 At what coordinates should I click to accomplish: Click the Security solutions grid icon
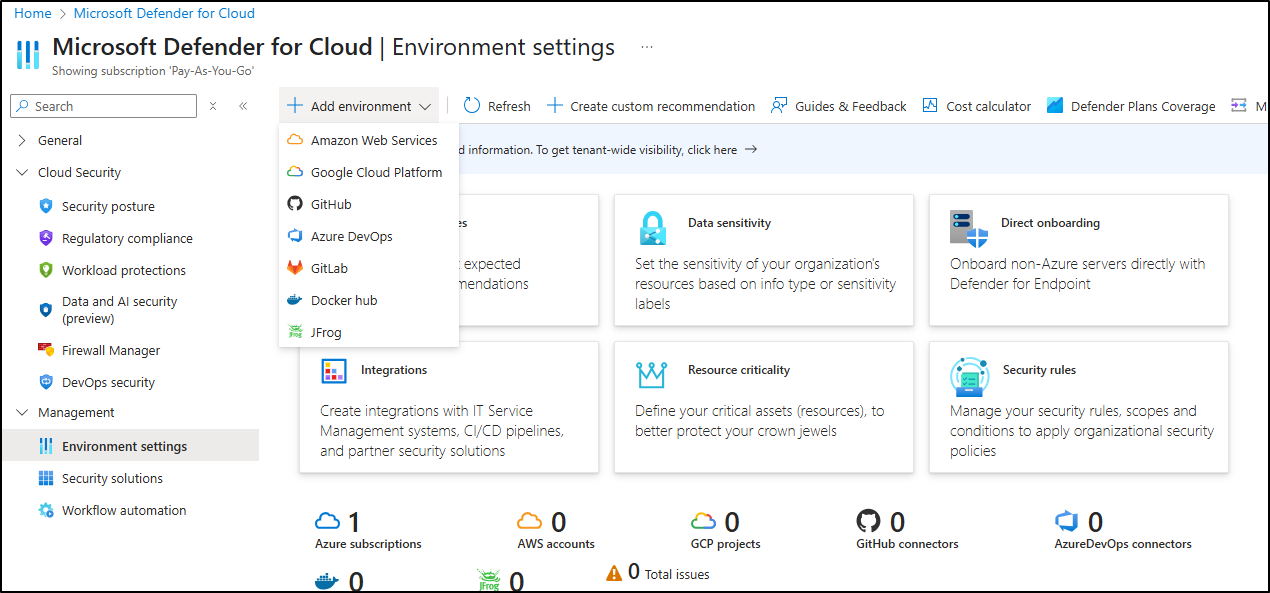pos(45,478)
